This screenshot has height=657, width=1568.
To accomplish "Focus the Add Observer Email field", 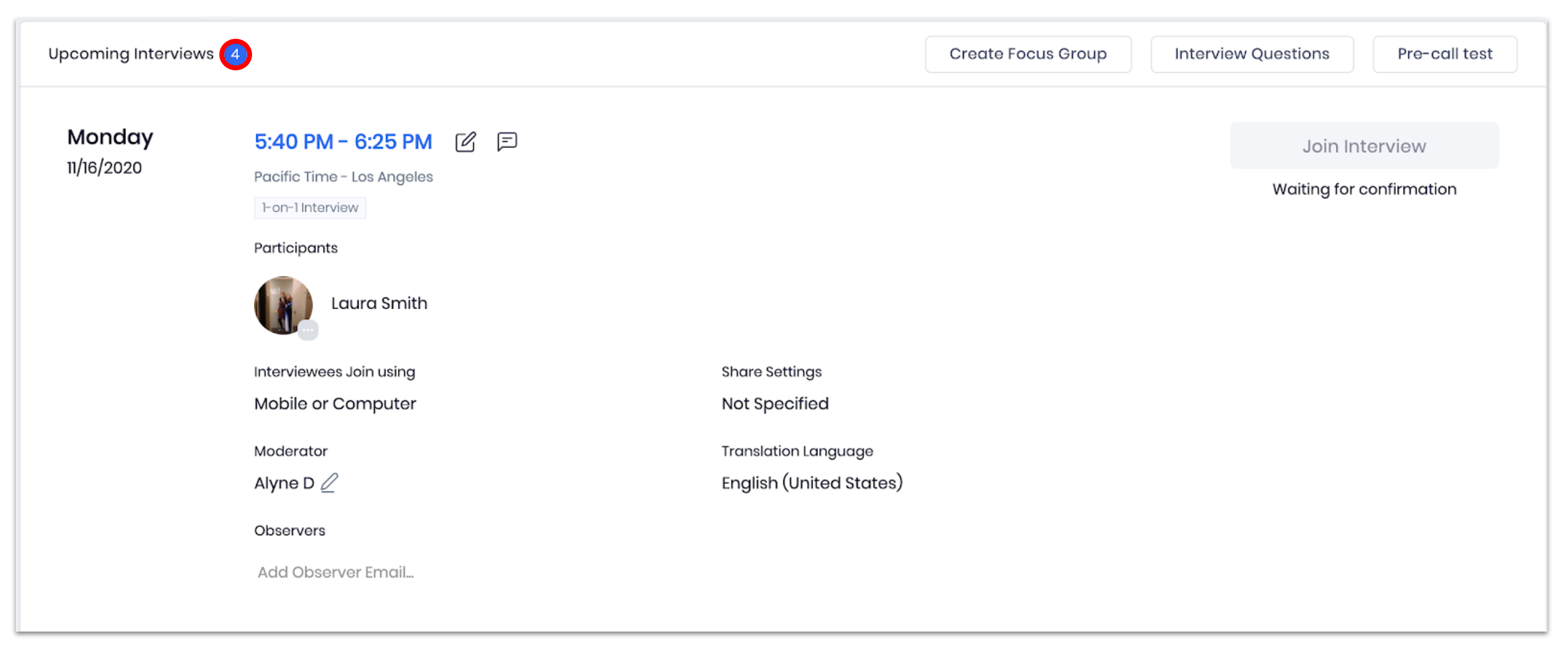I will click(336, 572).
